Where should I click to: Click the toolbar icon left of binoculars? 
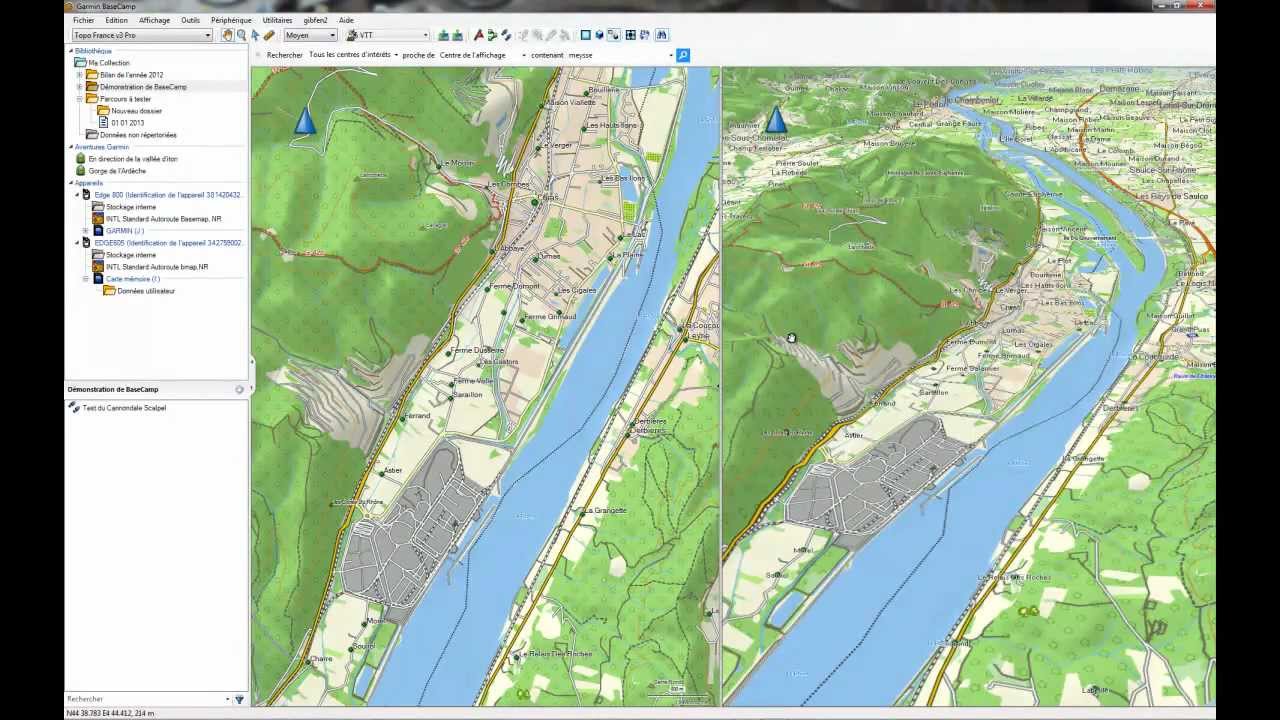point(645,35)
